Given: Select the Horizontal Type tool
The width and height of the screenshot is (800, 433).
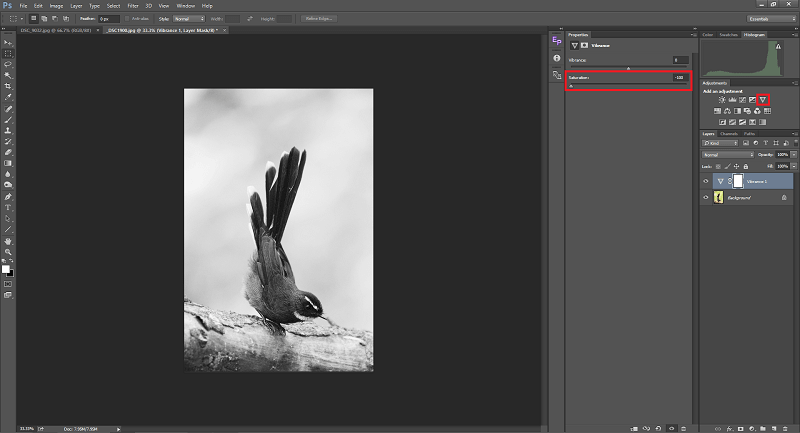Looking at the screenshot, I should pyautogui.click(x=8, y=207).
